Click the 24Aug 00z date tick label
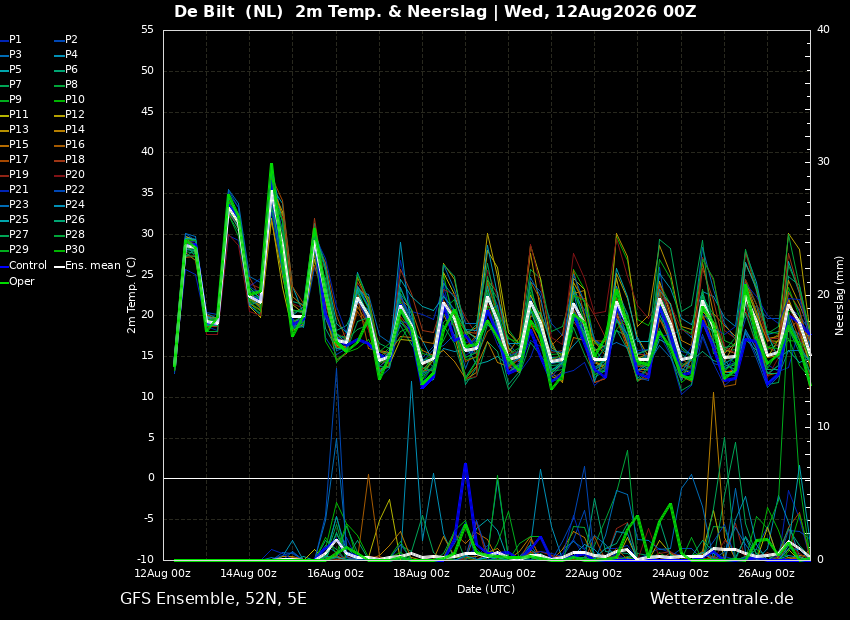 click(680, 573)
